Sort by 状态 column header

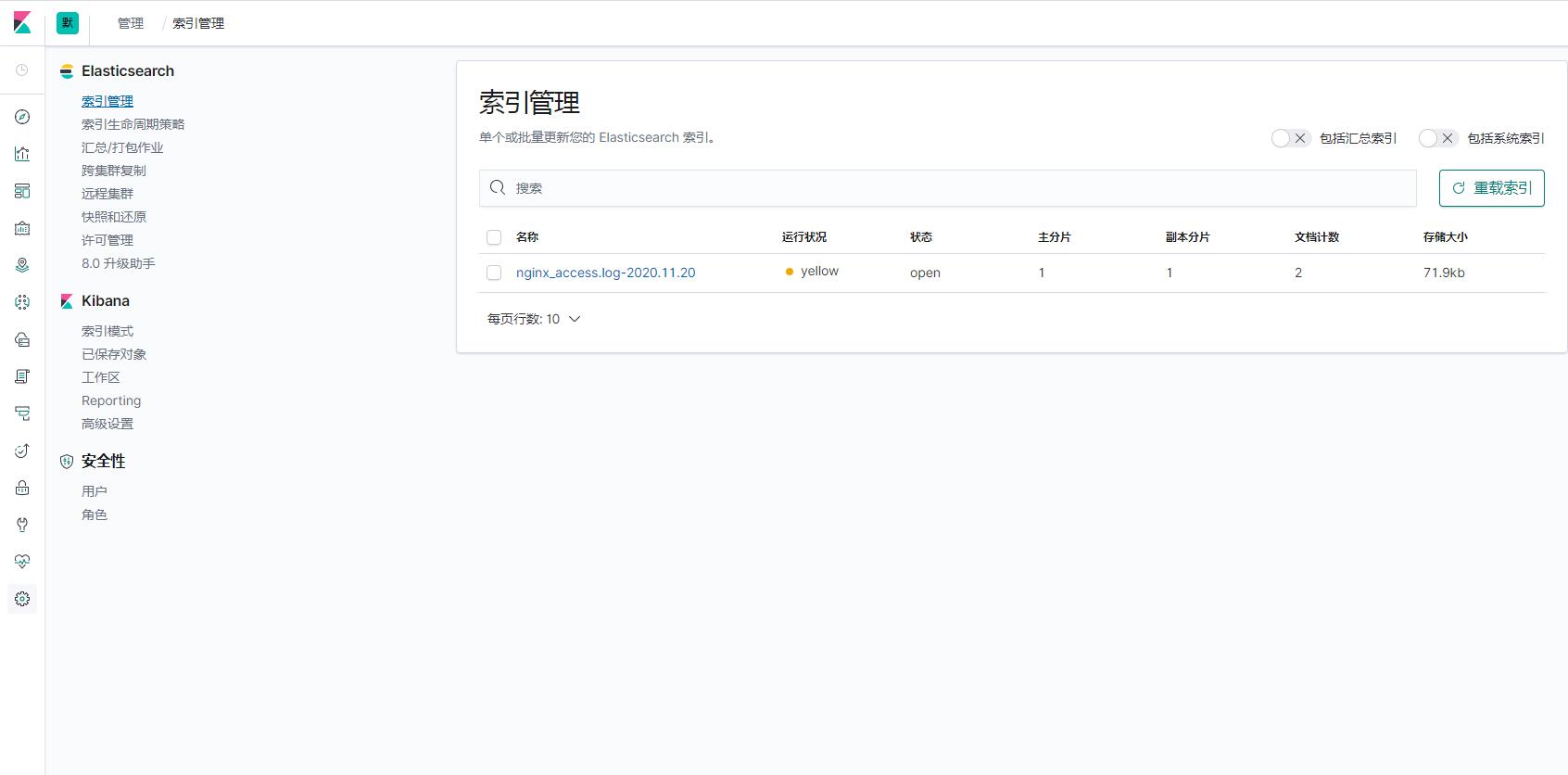[921, 237]
